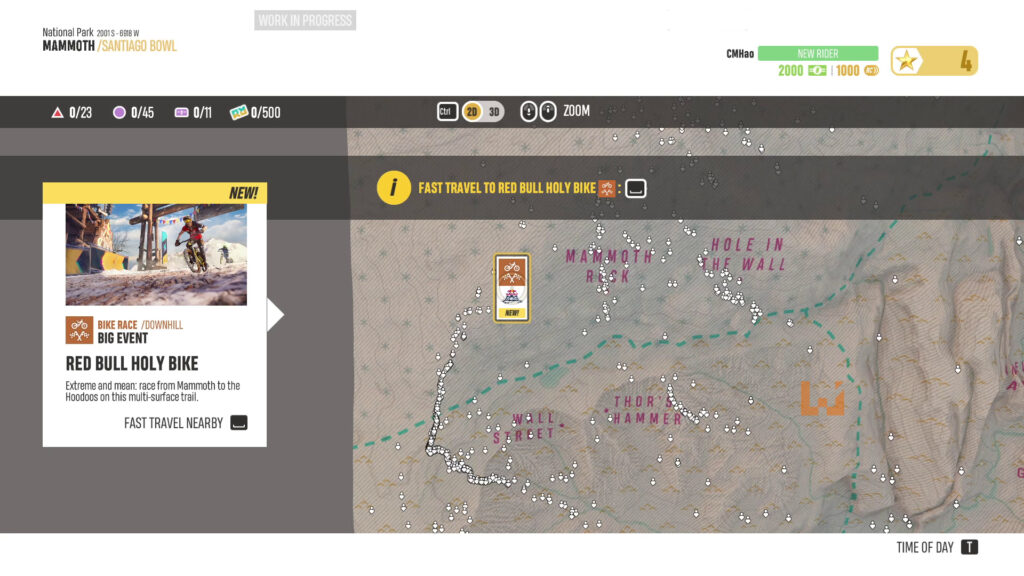Image resolution: width=1024 pixels, height=576 pixels.
Task: Click Fast Travel to Red Bull Holy Bike
Action: click(506, 188)
